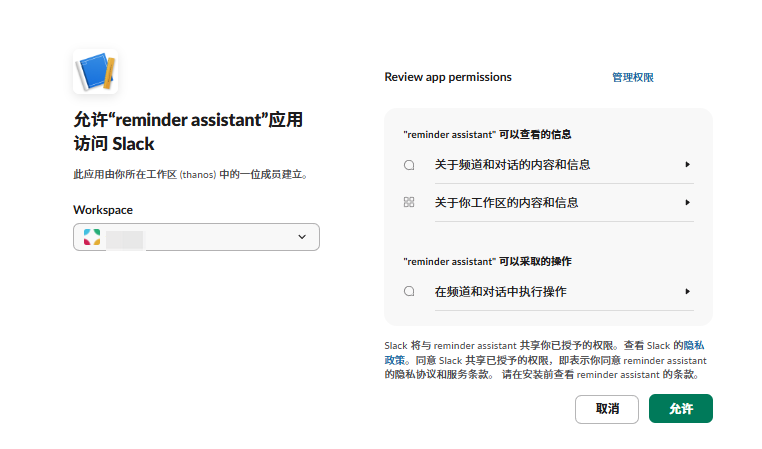Click chat bubble icon beside 在频道和对话中执行操作
Screen dimensions: 762x449
point(409,292)
